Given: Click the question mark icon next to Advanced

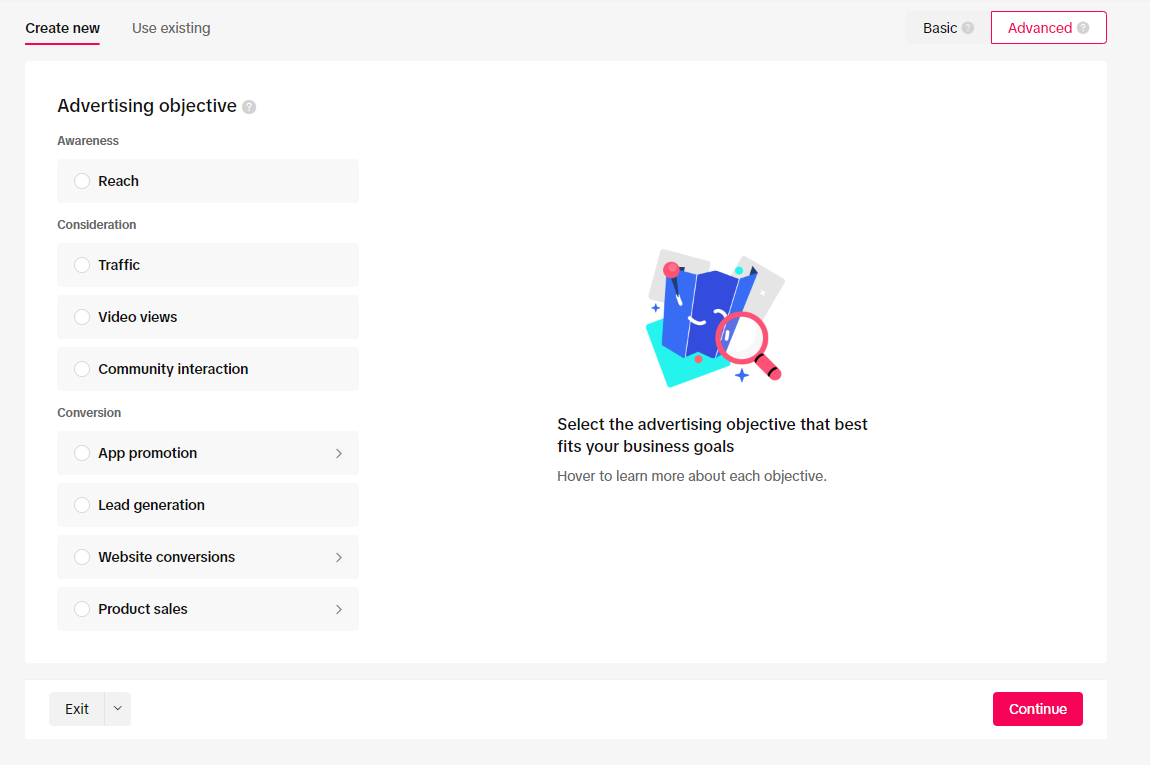Looking at the screenshot, I should (x=1083, y=28).
